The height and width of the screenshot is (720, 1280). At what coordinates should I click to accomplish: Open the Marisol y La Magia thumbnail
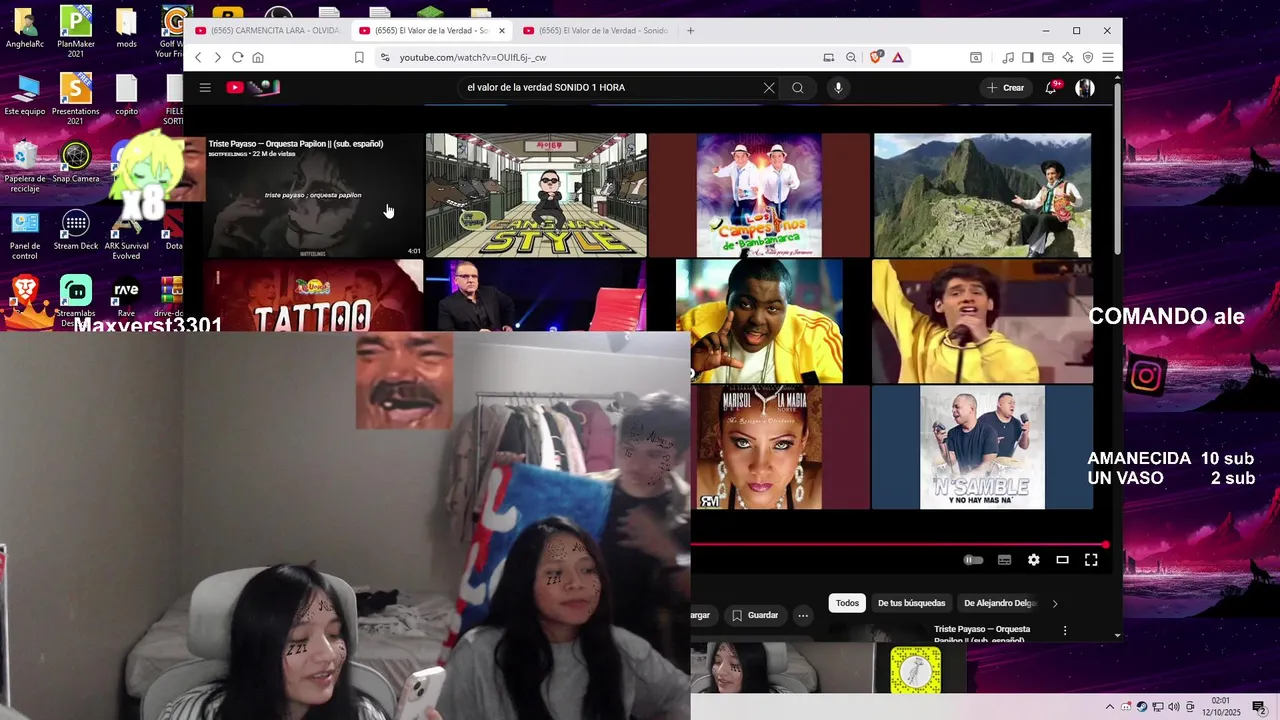pos(781,448)
